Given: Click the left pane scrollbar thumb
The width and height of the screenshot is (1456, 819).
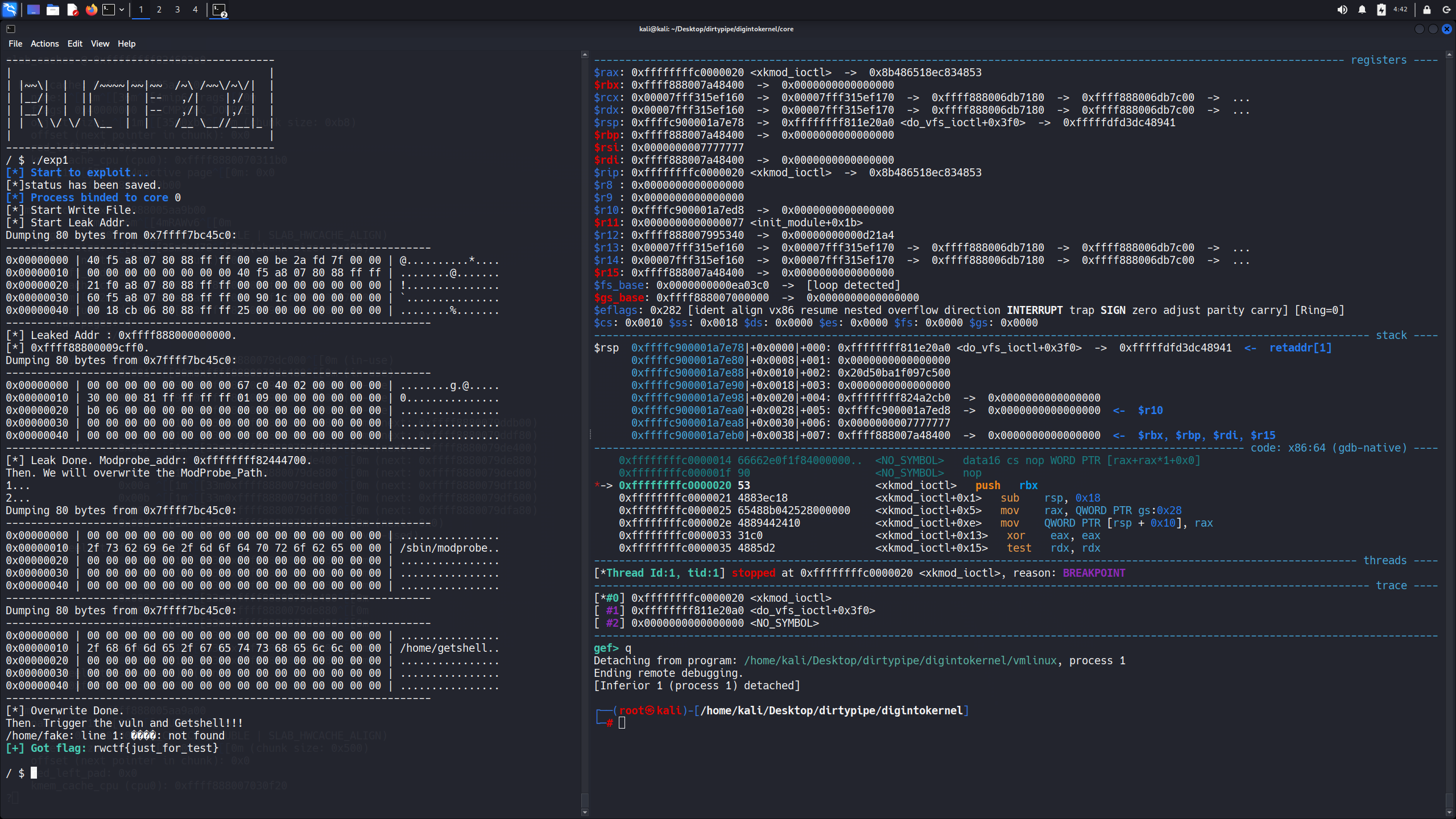Looking at the screenshot, I should [x=585, y=801].
